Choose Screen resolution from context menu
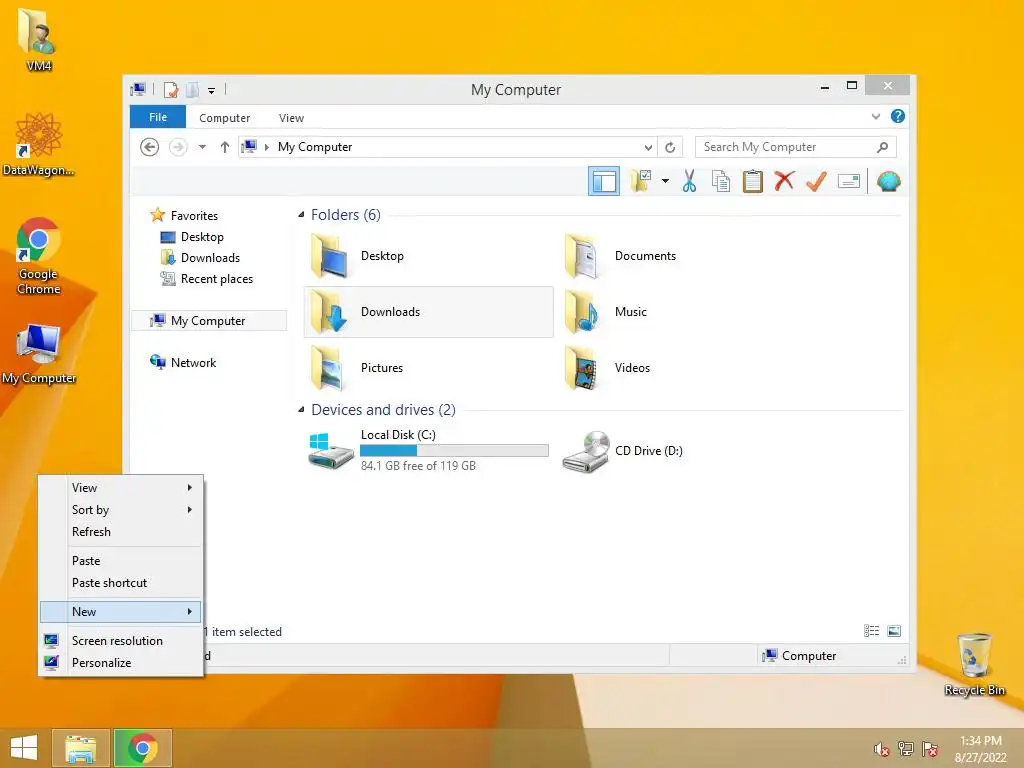The image size is (1024, 768). 120,641
